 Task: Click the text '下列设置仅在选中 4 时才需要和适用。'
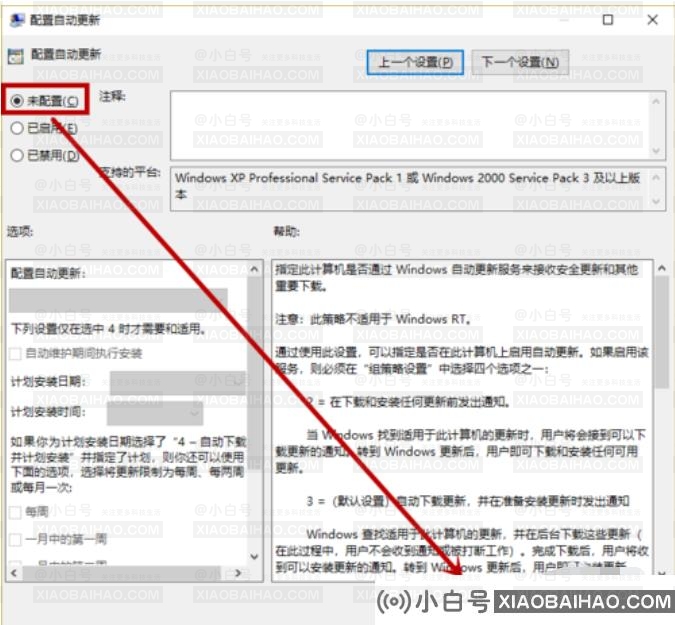tap(108, 329)
